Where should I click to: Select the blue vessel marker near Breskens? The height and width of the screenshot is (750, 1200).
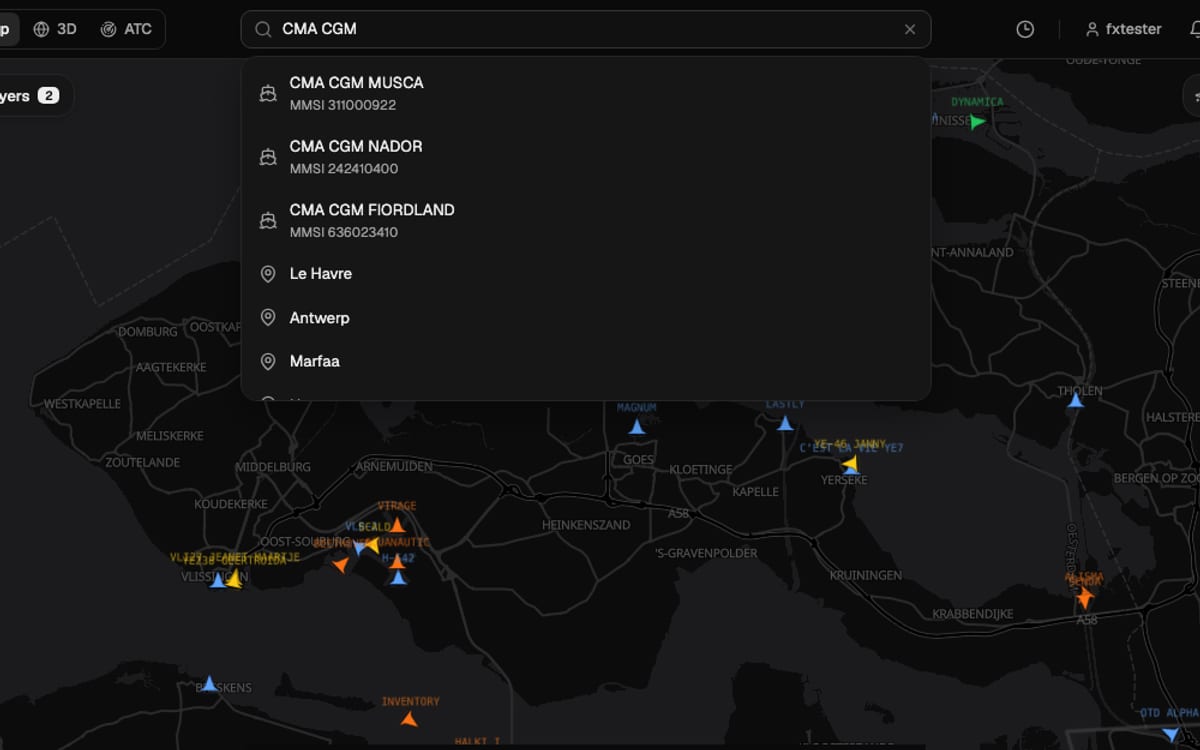tap(209, 684)
